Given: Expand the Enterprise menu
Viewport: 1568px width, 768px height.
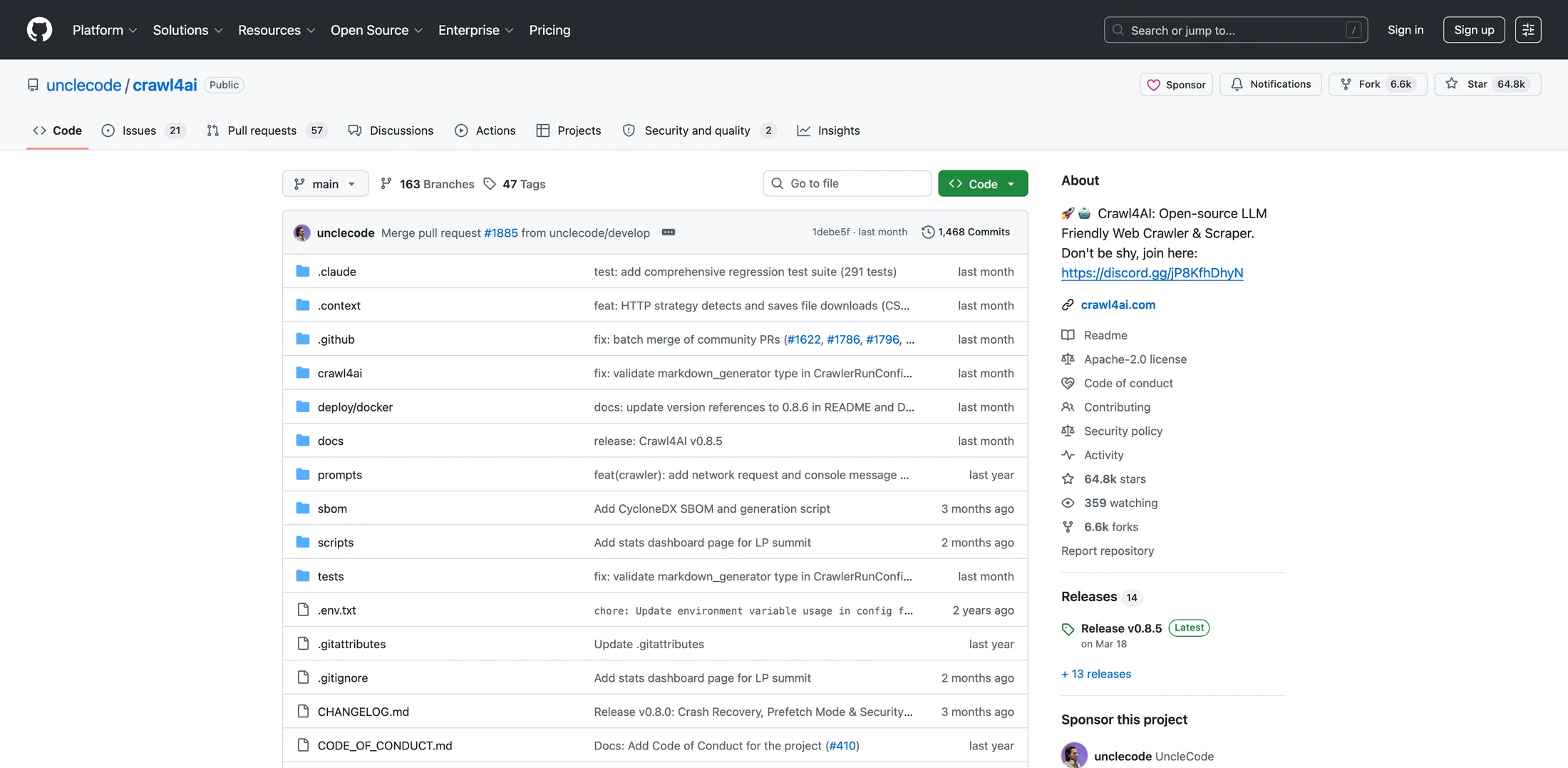Looking at the screenshot, I should pos(476,30).
